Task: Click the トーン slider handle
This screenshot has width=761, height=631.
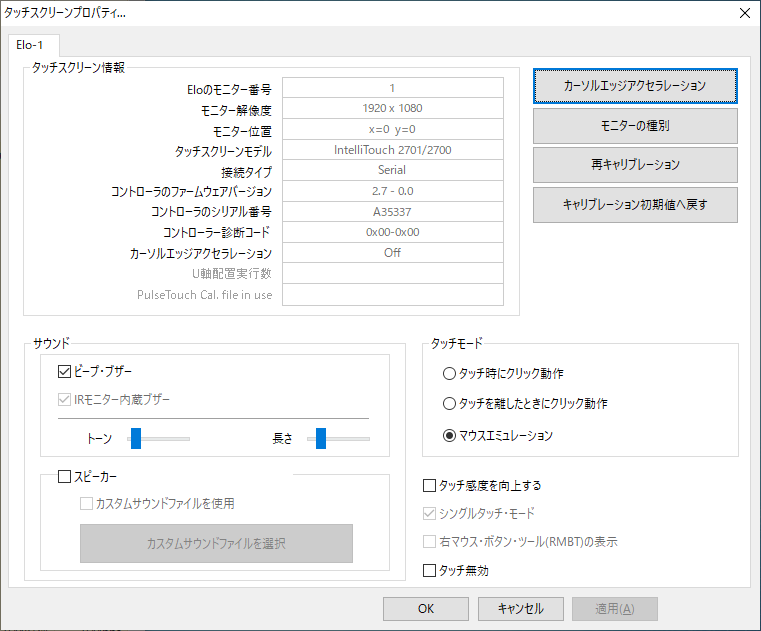Action: tap(135, 438)
